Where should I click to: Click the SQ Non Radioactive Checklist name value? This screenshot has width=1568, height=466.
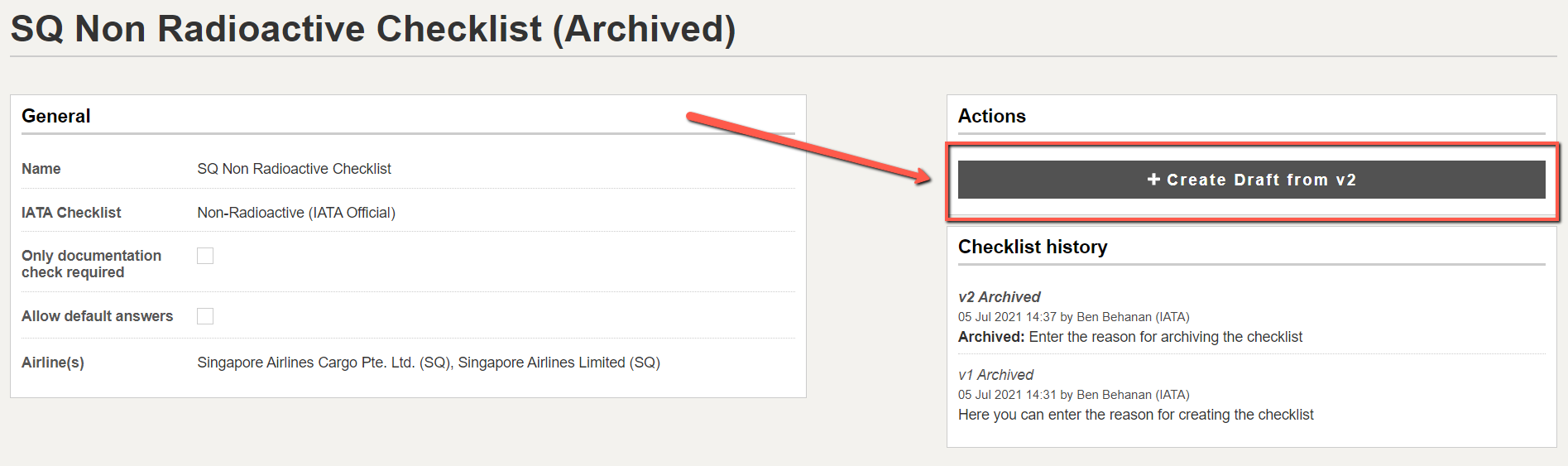(x=294, y=169)
